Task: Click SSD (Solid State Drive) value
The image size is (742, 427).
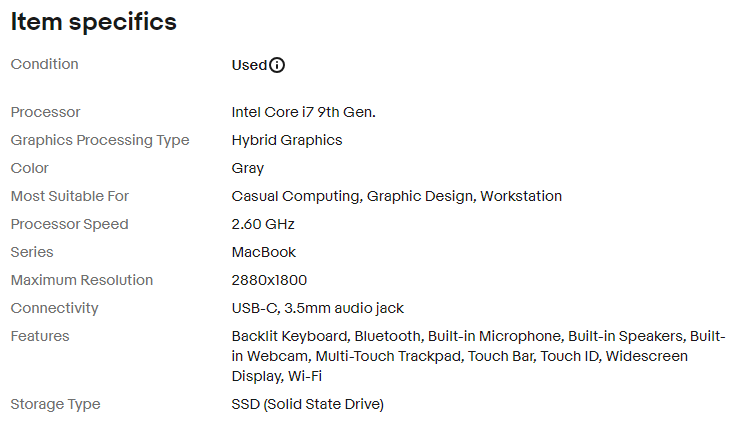Action: point(308,404)
